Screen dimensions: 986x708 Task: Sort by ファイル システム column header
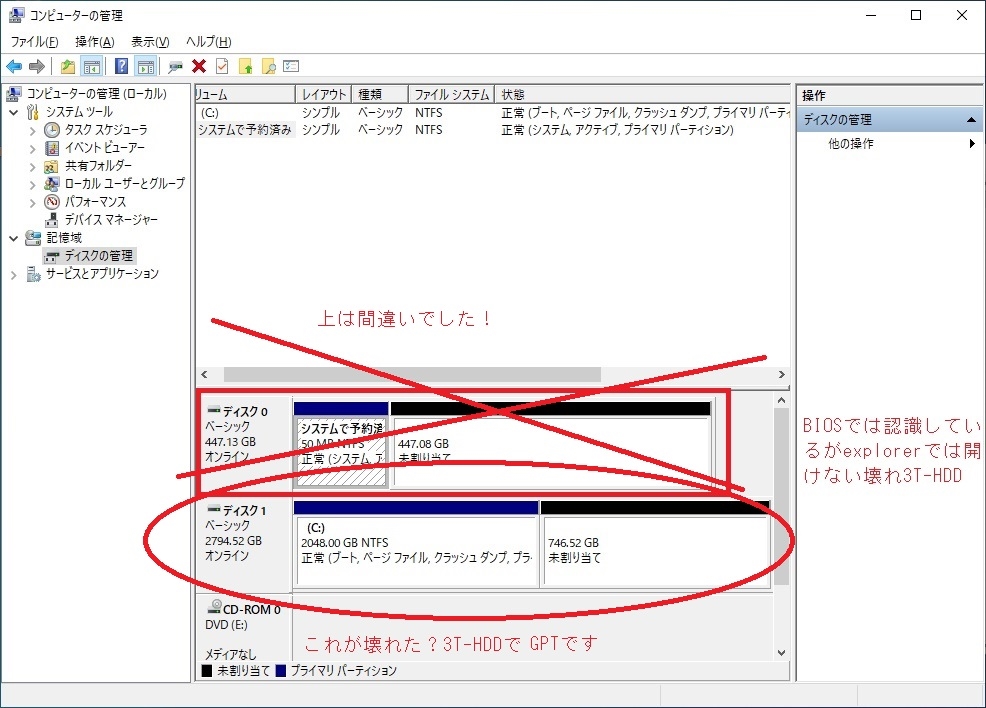[451, 94]
